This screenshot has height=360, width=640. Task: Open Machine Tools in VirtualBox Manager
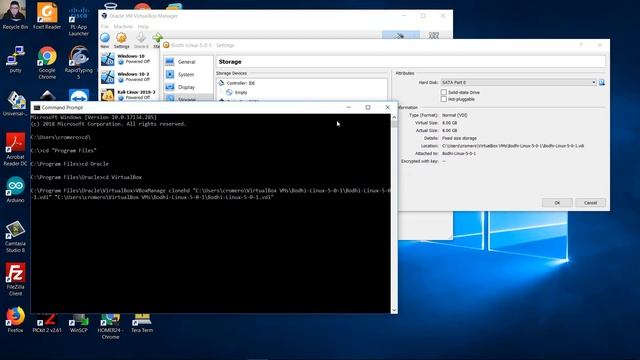[400, 36]
